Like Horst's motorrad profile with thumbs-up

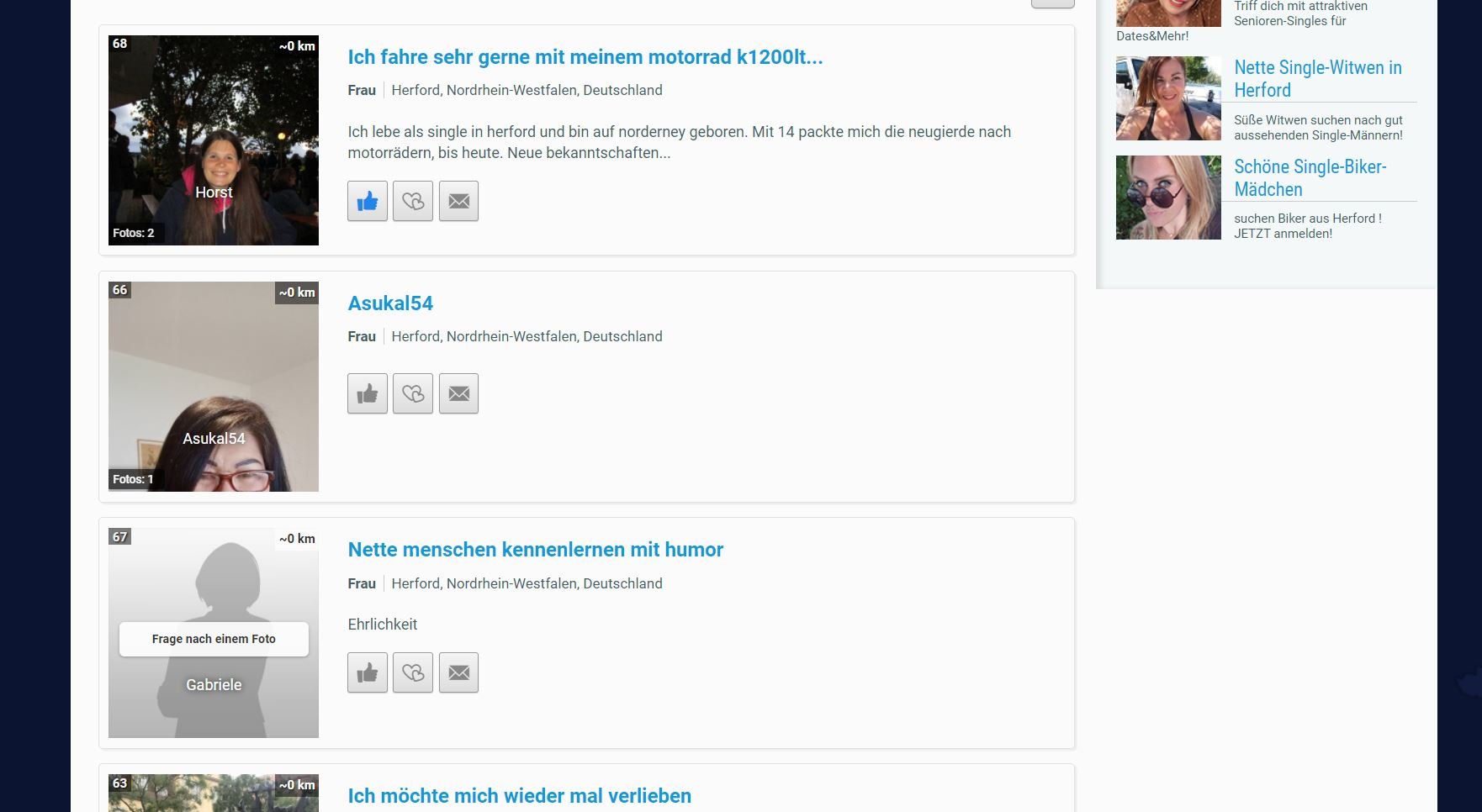point(368,201)
